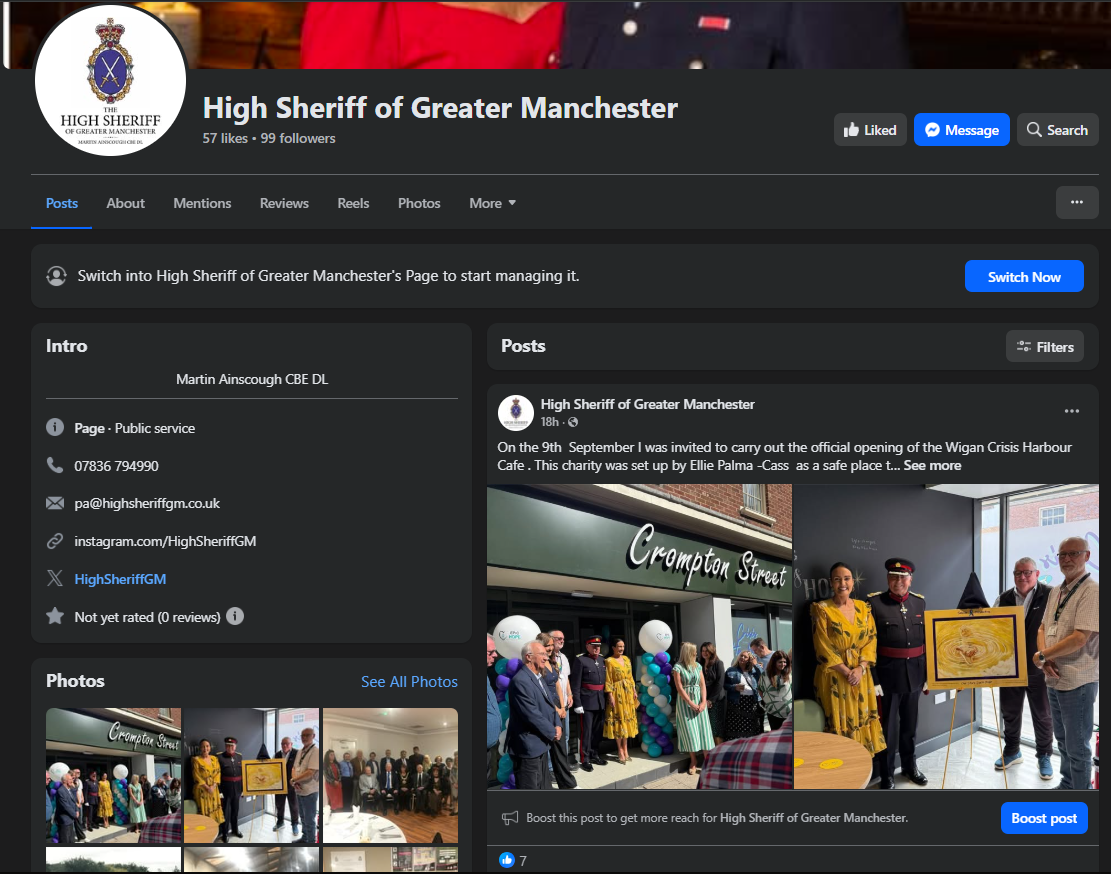Open the About tab
Screen dimensions: 1111x874
point(125,203)
